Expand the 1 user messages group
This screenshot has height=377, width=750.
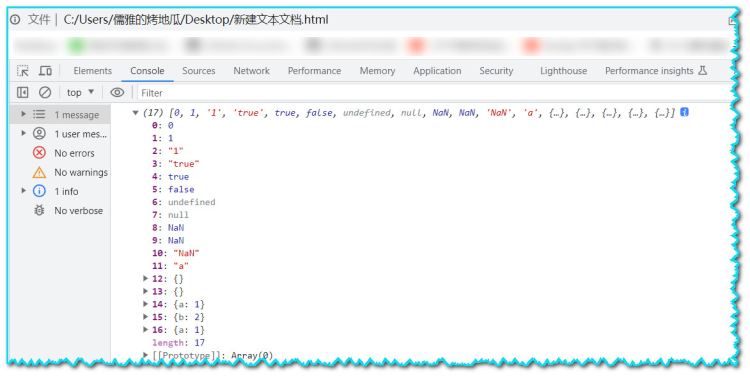tap(23, 133)
